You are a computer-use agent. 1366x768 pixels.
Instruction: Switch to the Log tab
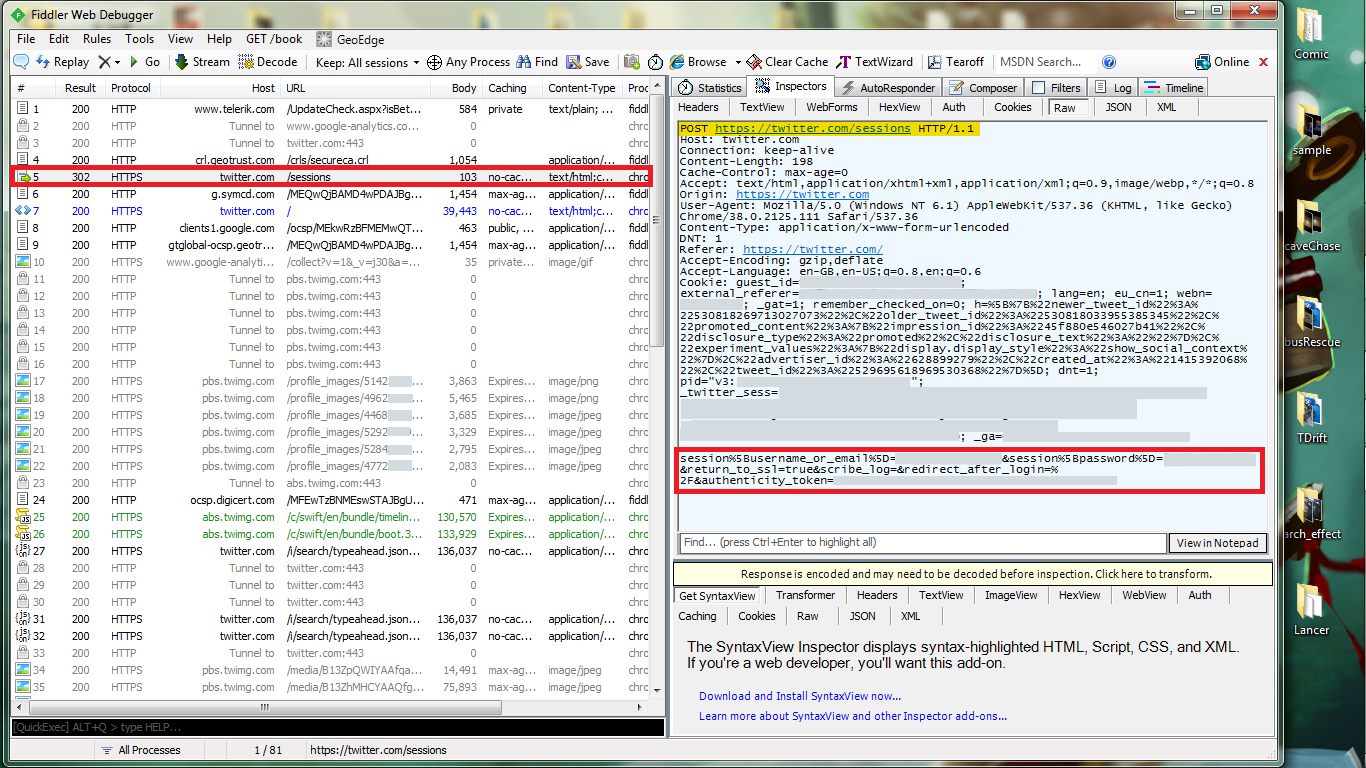(x=1113, y=88)
